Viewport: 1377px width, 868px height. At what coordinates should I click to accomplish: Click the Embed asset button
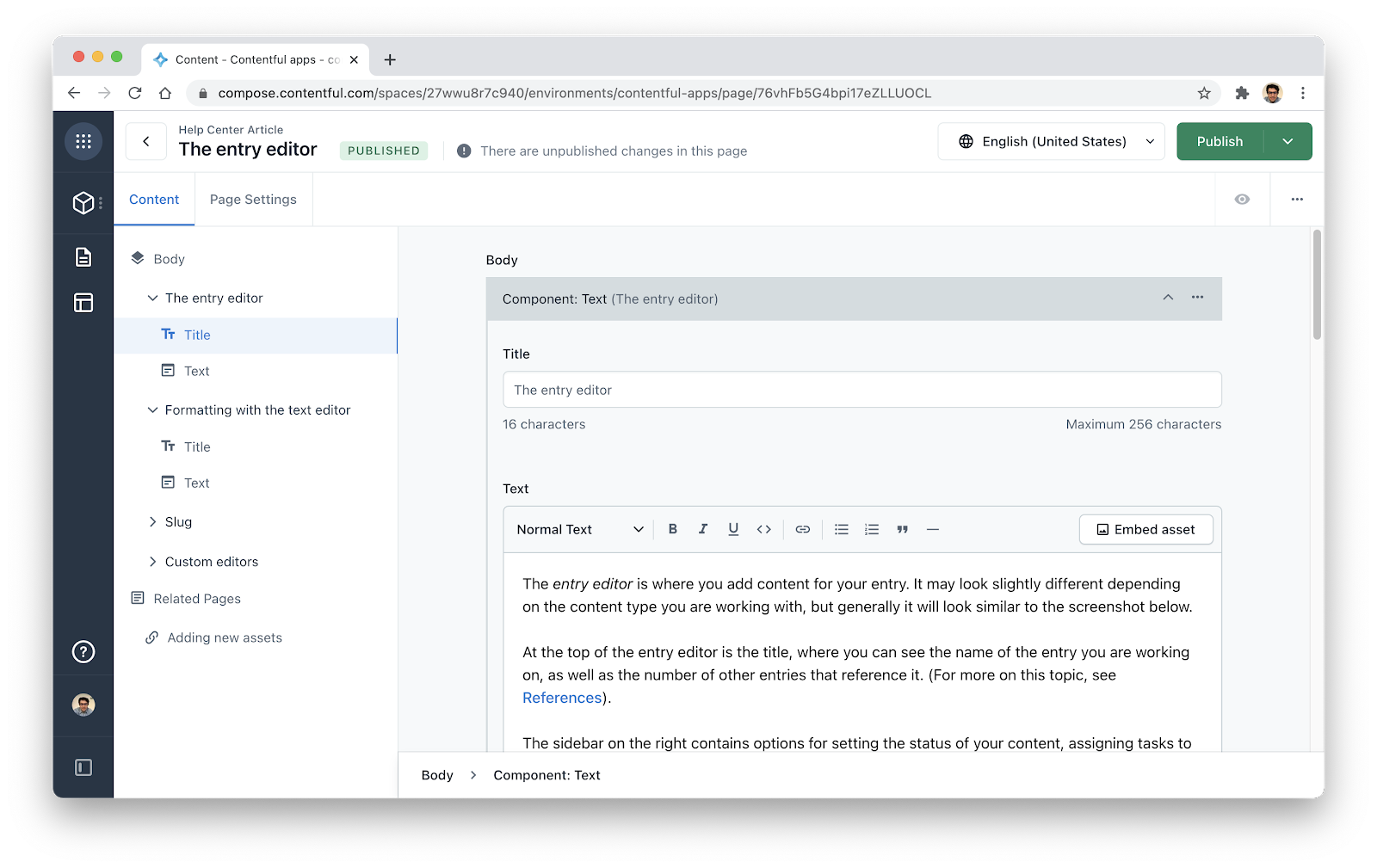(1145, 529)
